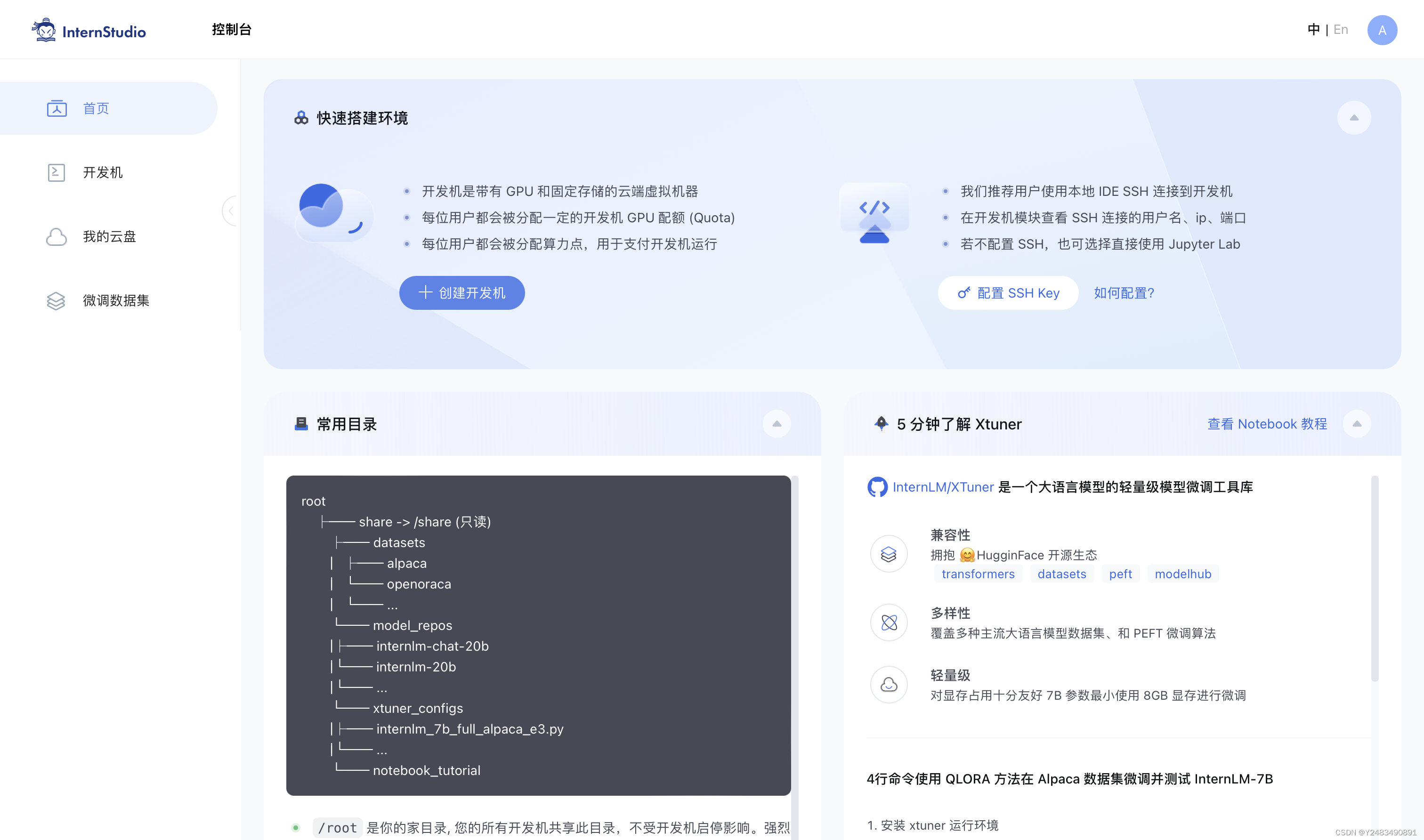Open 我的云盘 in the sidebar
This screenshot has width=1424, height=840.
109,236
